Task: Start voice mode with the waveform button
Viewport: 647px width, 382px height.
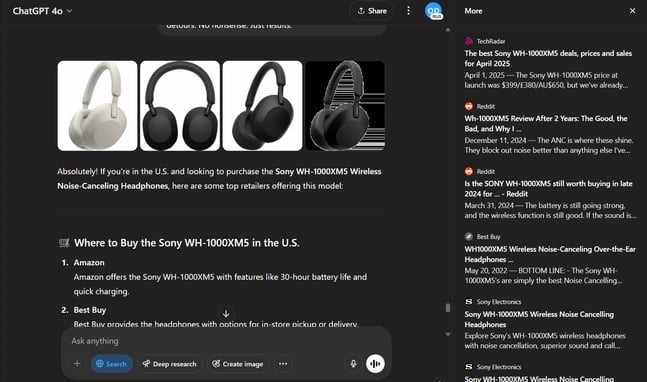Action: pyautogui.click(x=375, y=364)
